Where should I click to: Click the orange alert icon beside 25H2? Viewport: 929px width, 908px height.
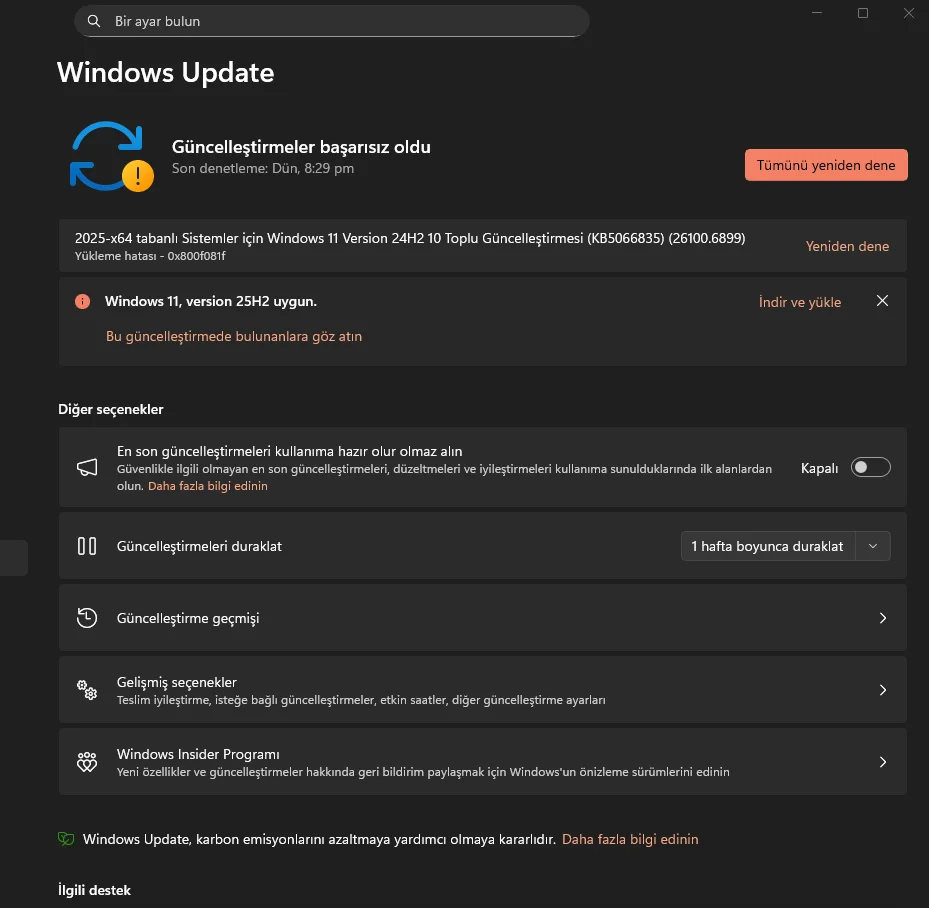click(83, 302)
